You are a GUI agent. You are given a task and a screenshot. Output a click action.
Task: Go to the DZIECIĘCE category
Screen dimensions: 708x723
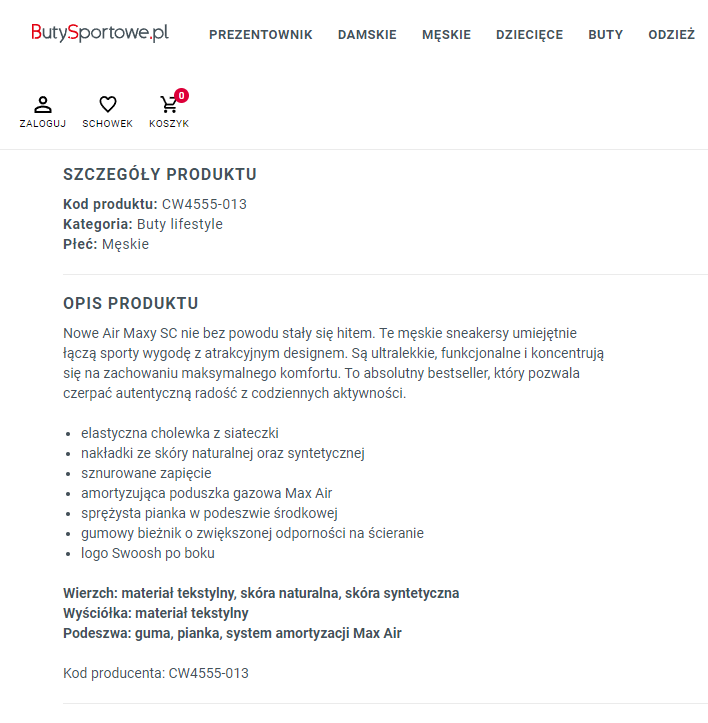click(530, 35)
